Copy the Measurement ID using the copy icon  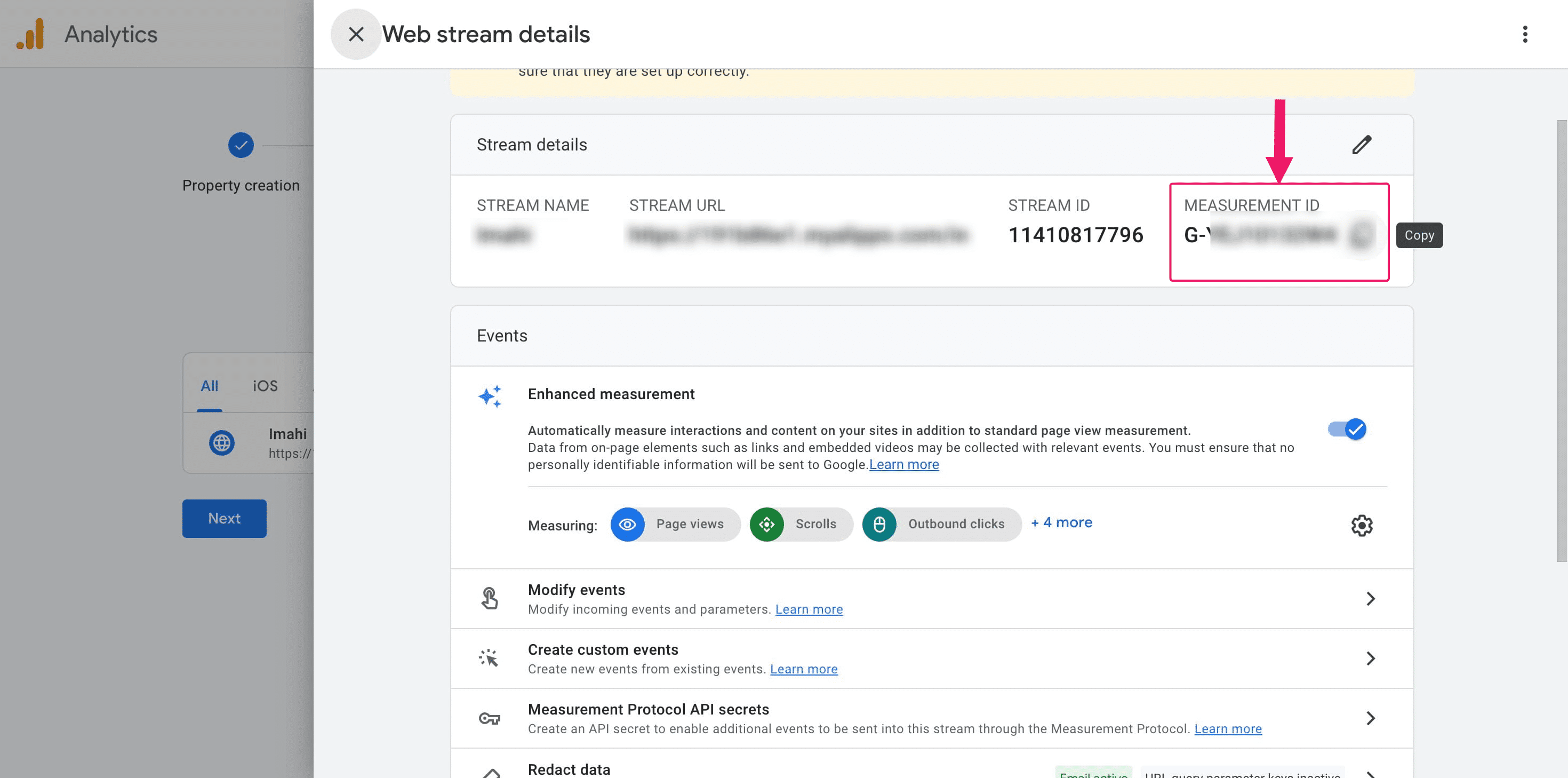tap(1361, 236)
